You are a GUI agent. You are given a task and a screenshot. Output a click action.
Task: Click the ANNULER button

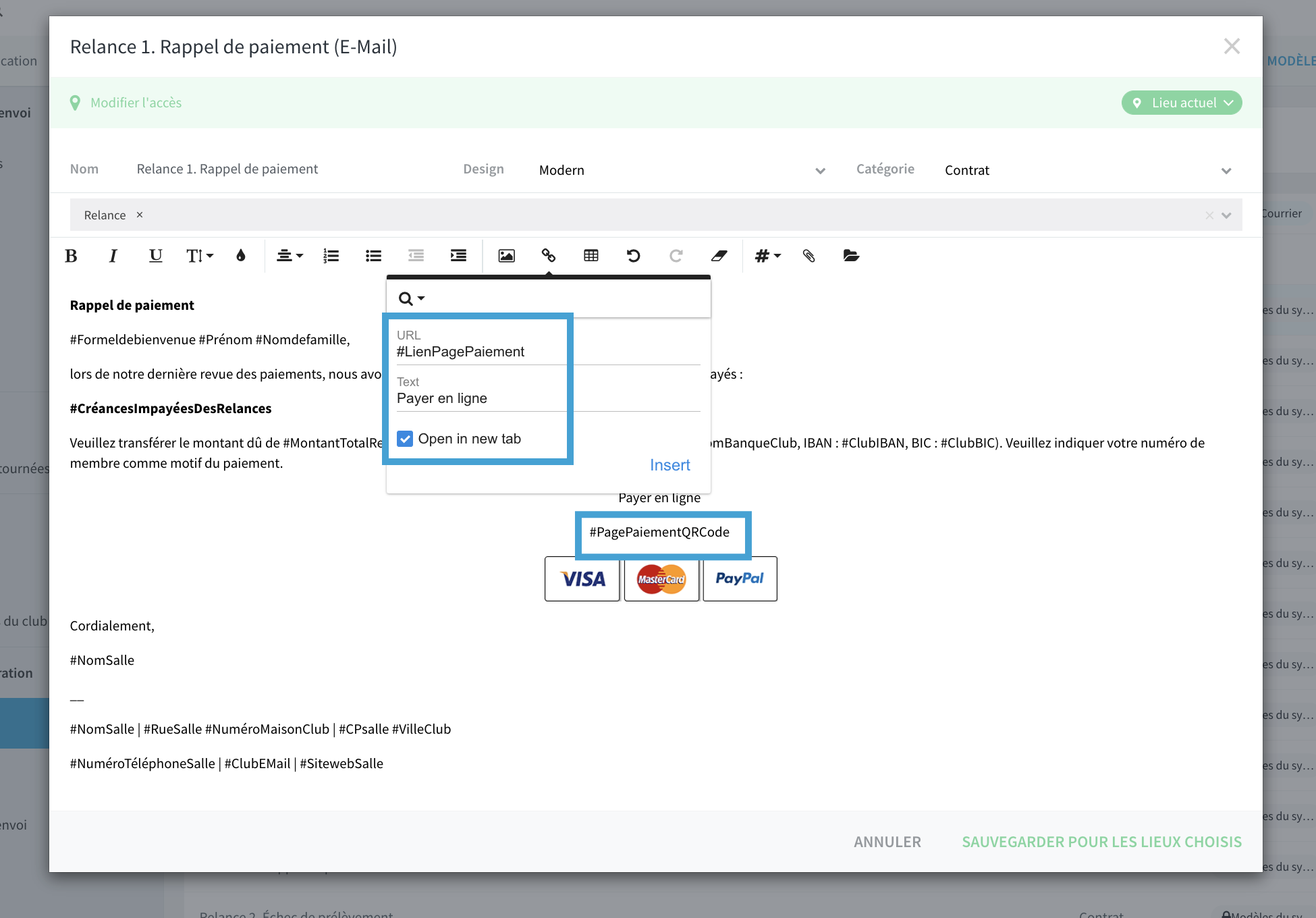click(x=887, y=842)
